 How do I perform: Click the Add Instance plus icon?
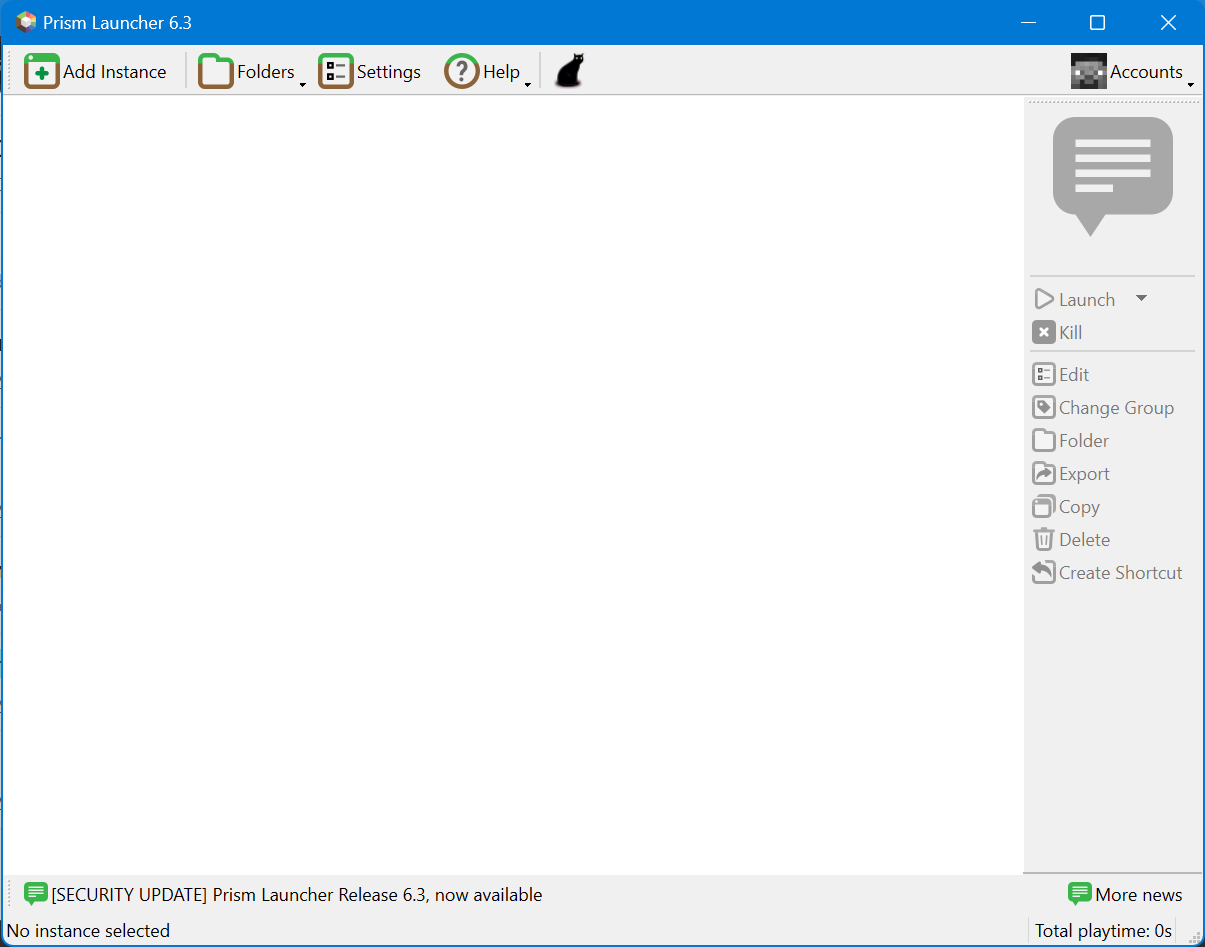click(x=42, y=72)
